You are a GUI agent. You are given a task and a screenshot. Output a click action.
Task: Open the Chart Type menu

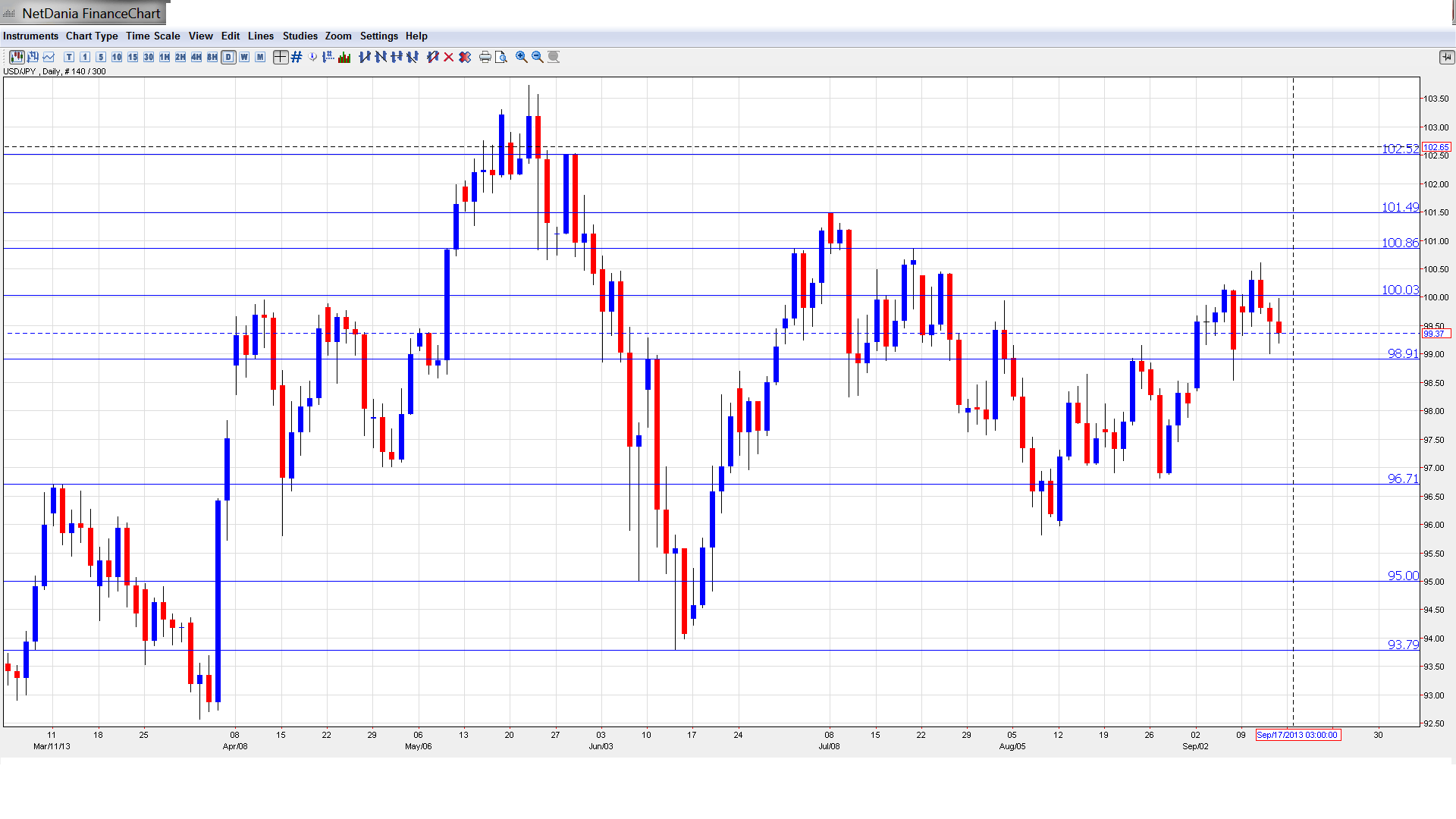(x=92, y=36)
